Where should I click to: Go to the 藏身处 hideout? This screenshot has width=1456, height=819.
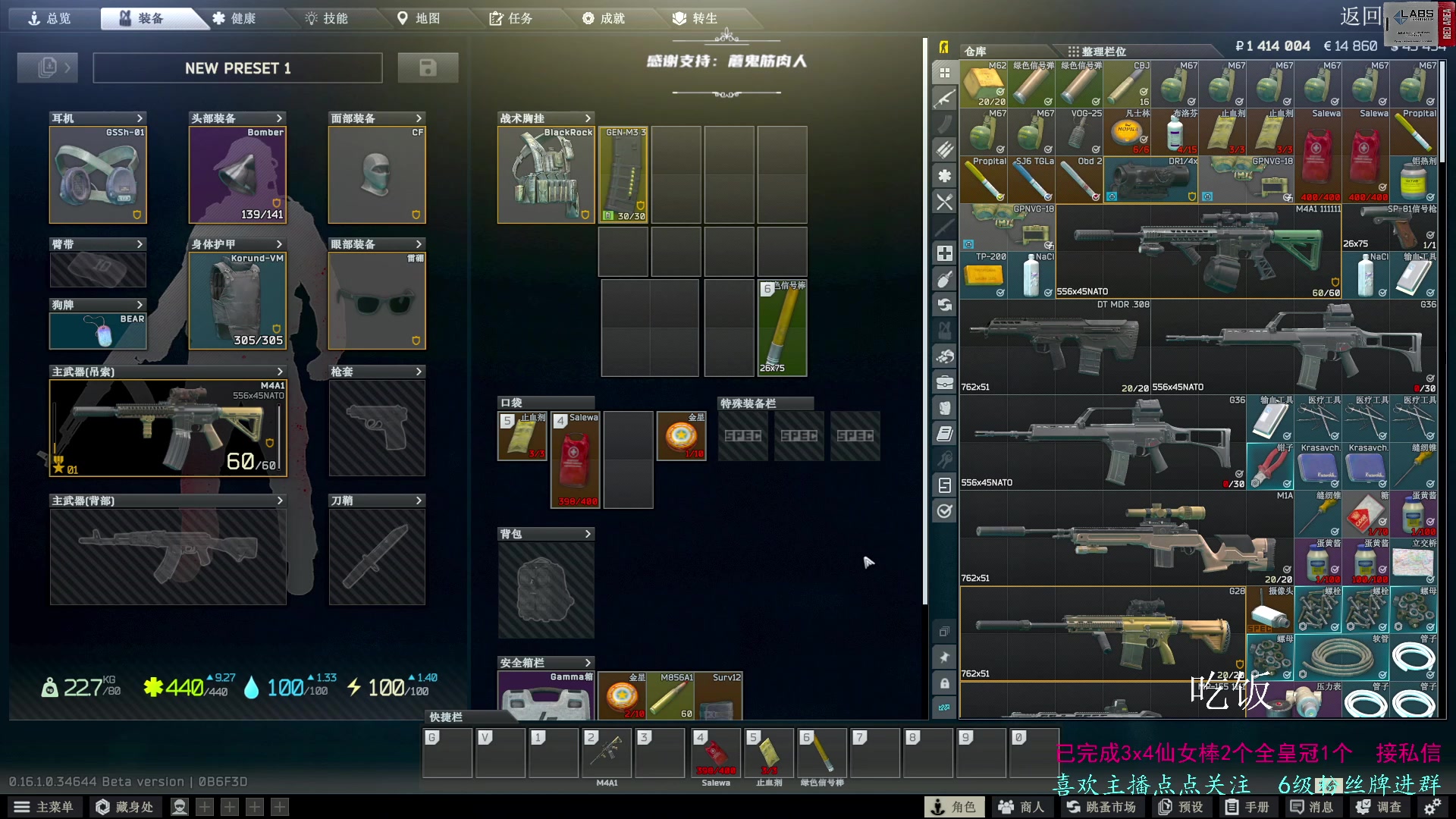pos(125,807)
